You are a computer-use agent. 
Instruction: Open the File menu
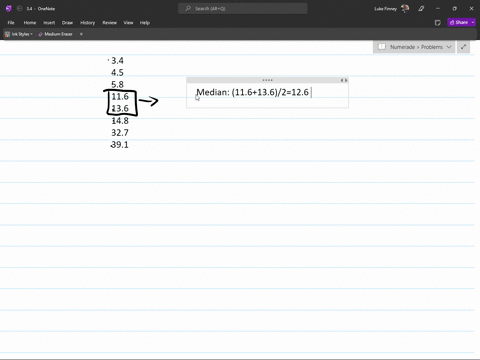pos(11,23)
